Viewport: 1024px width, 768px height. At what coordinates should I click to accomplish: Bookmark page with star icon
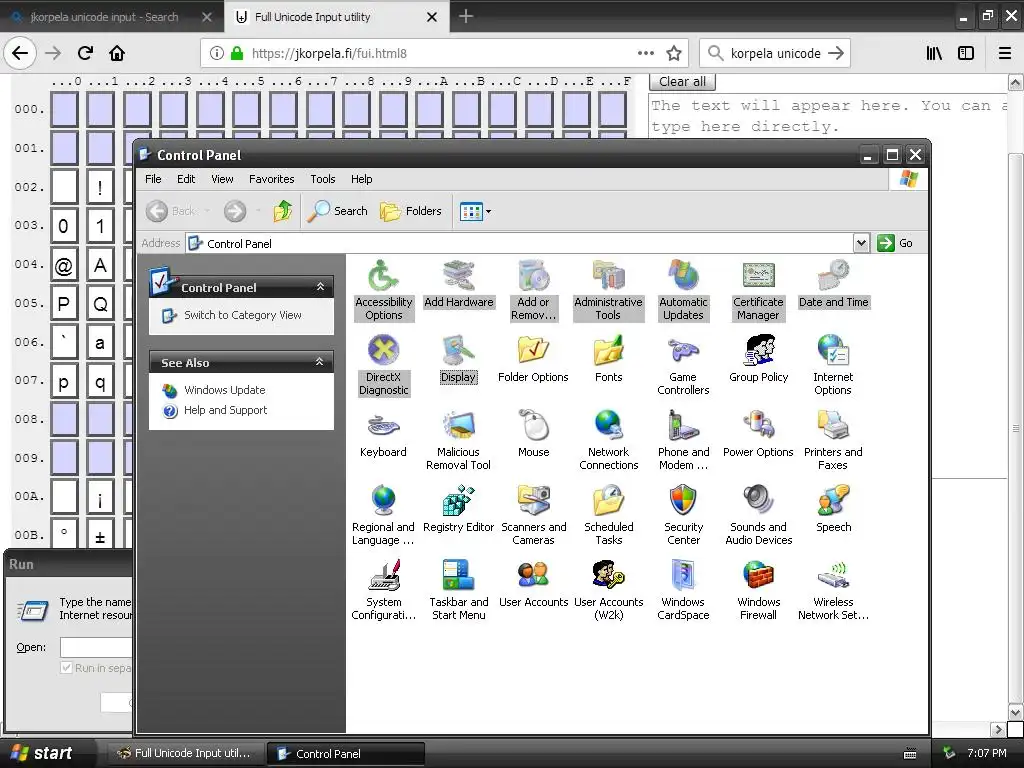click(x=674, y=53)
